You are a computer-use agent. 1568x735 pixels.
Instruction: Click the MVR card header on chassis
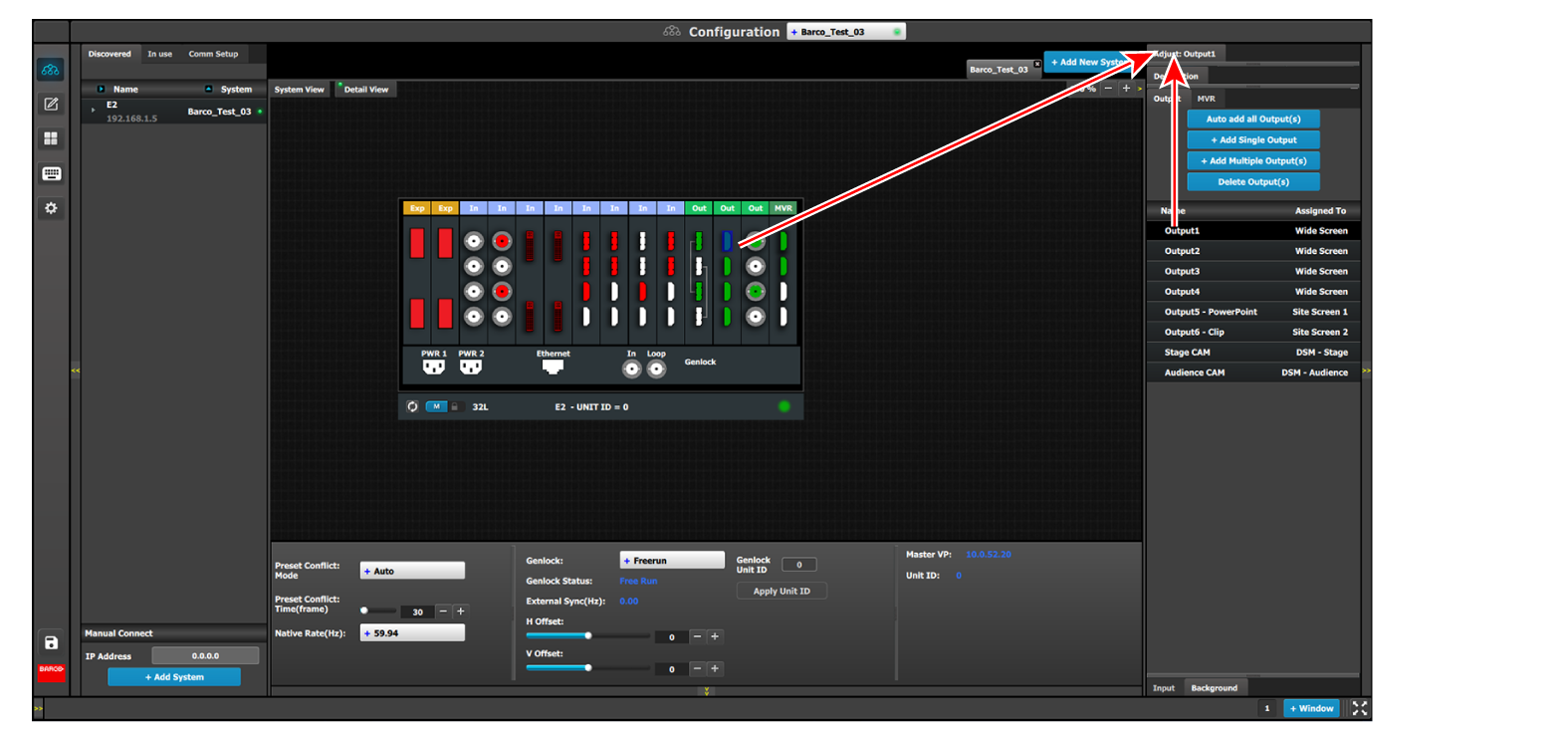784,208
